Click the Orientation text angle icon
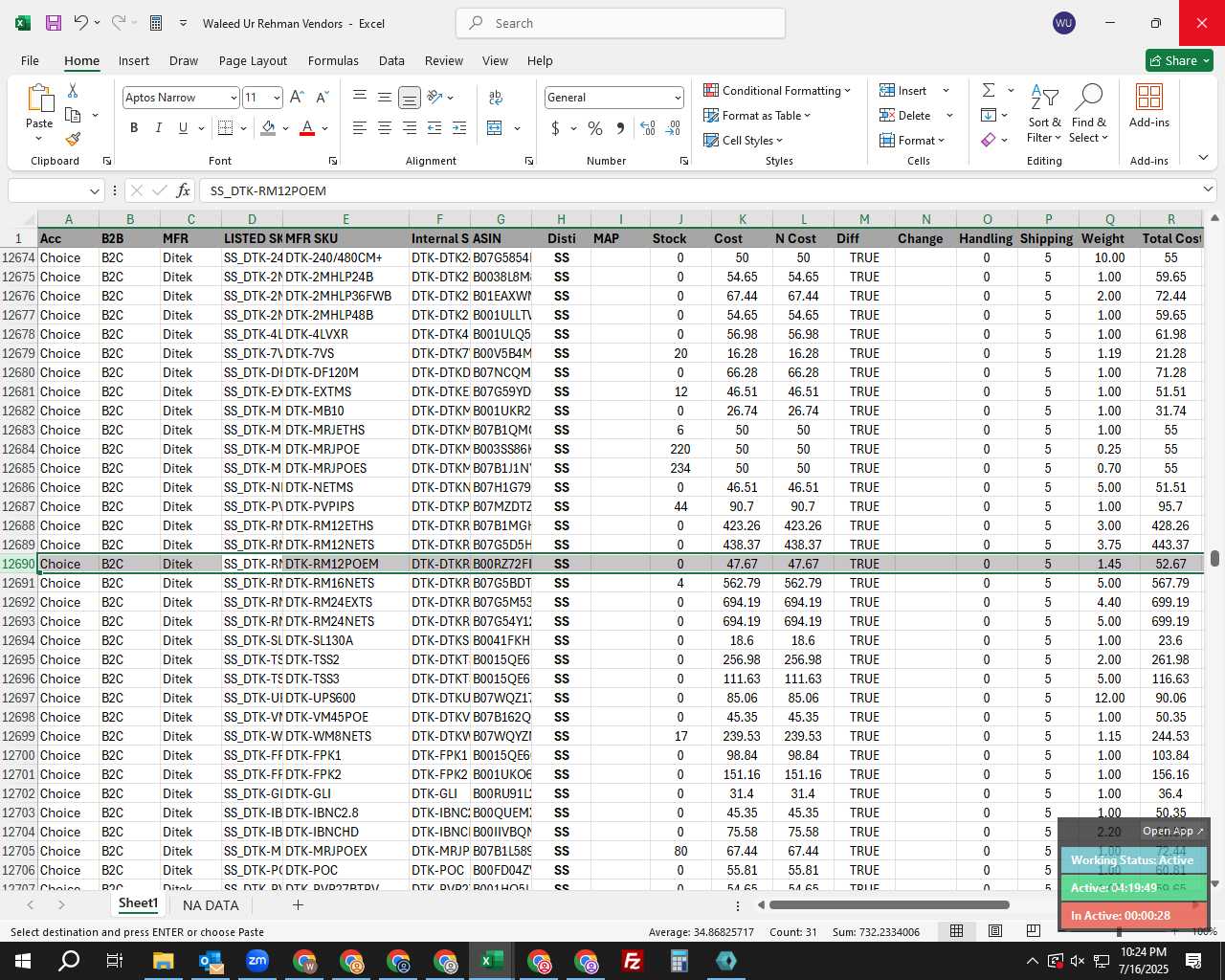Screen dimensions: 1225x980 435,98
